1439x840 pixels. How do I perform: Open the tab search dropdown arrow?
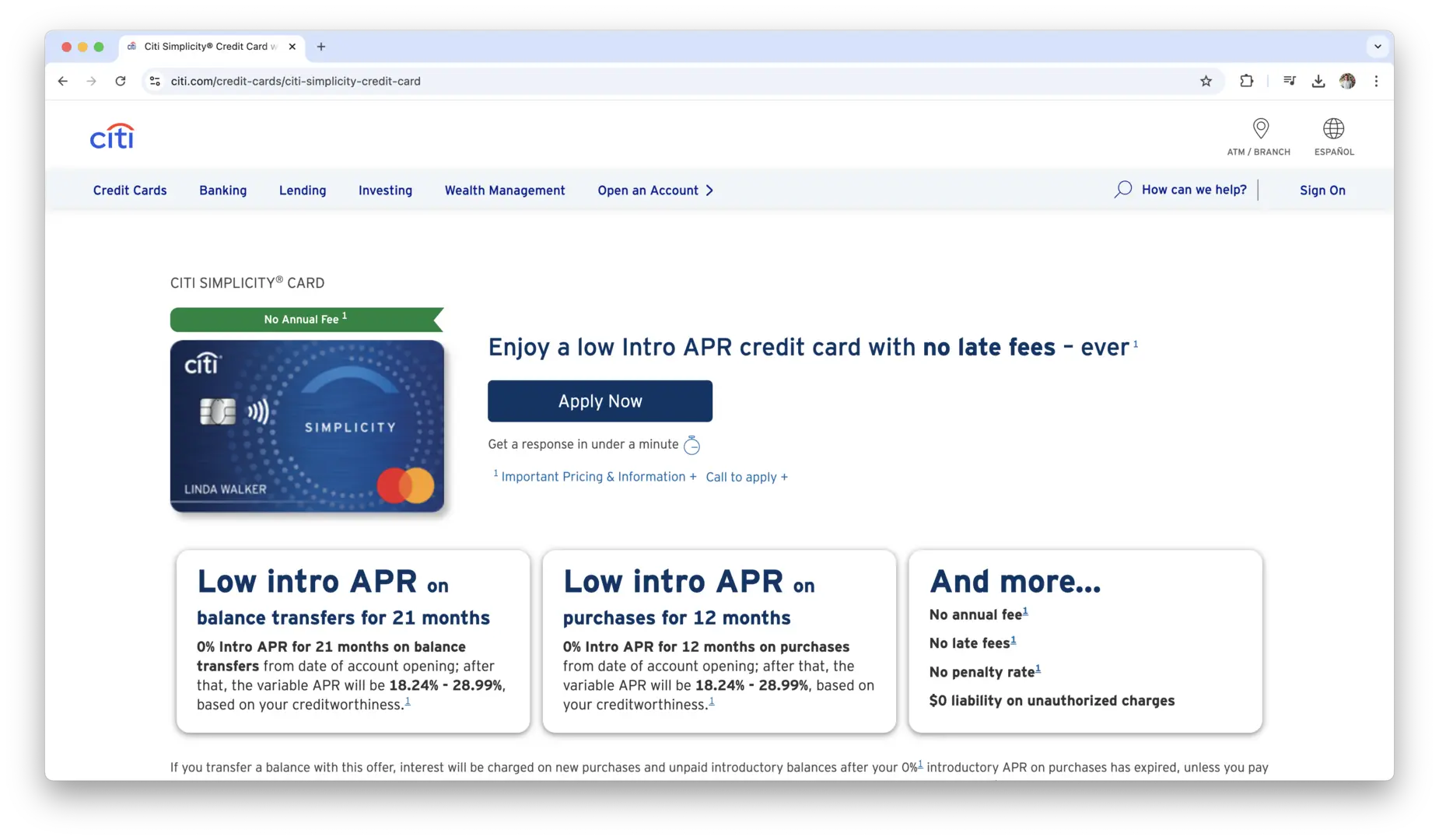(1378, 47)
